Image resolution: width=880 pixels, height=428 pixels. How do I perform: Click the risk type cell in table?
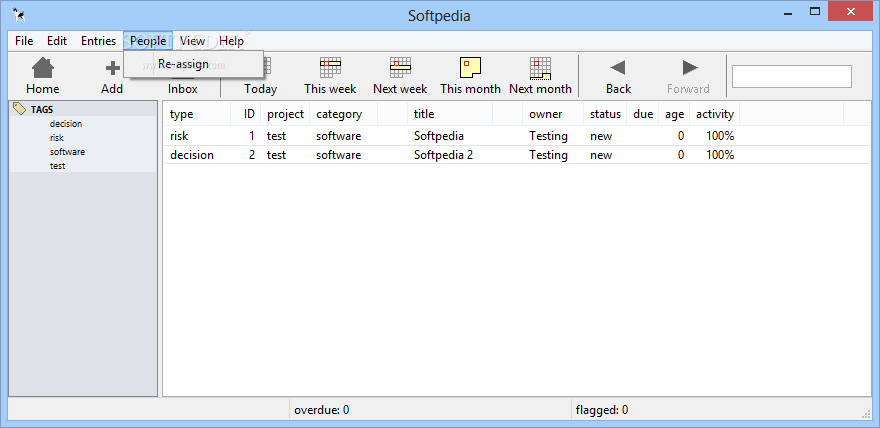(179, 136)
